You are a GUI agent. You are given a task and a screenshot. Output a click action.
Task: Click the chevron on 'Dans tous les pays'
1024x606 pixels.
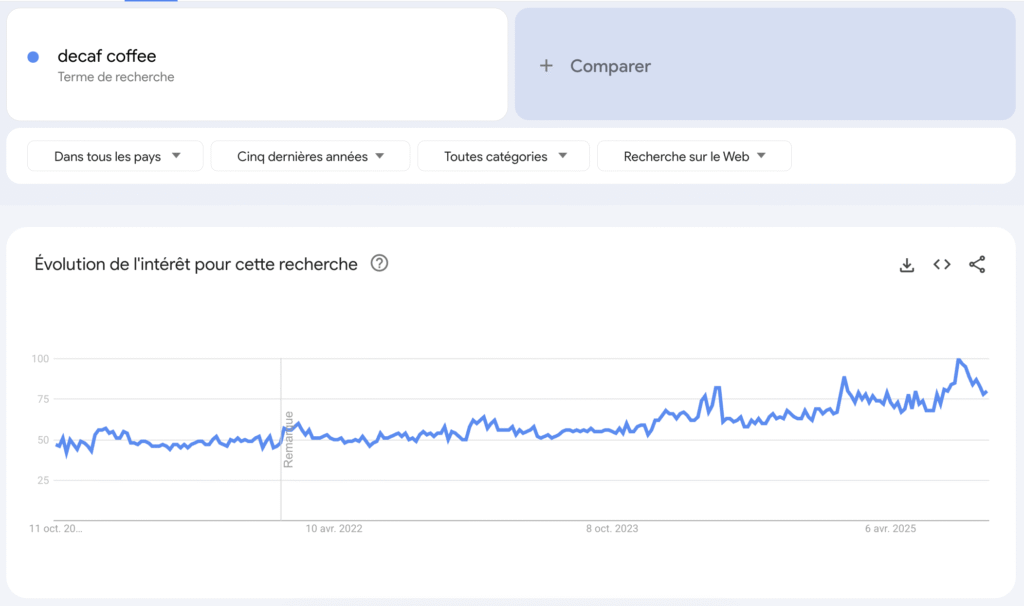coord(177,156)
